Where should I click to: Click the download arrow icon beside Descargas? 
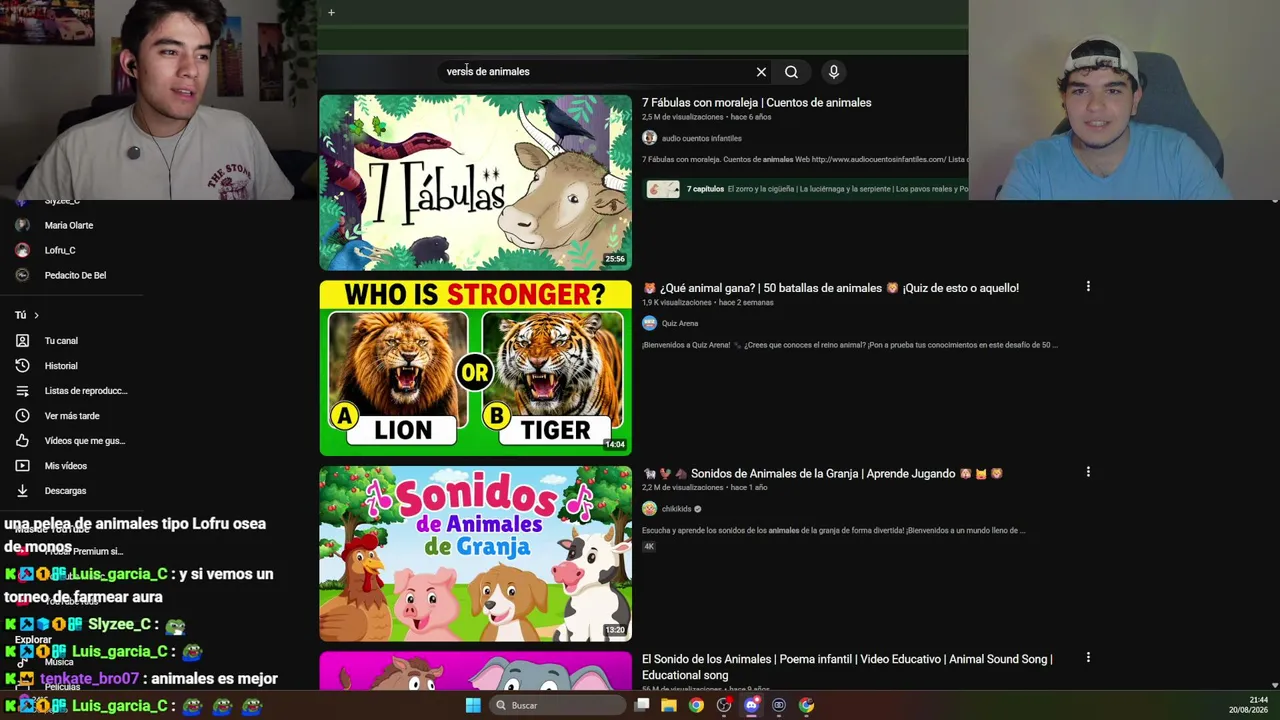(22, 491)
